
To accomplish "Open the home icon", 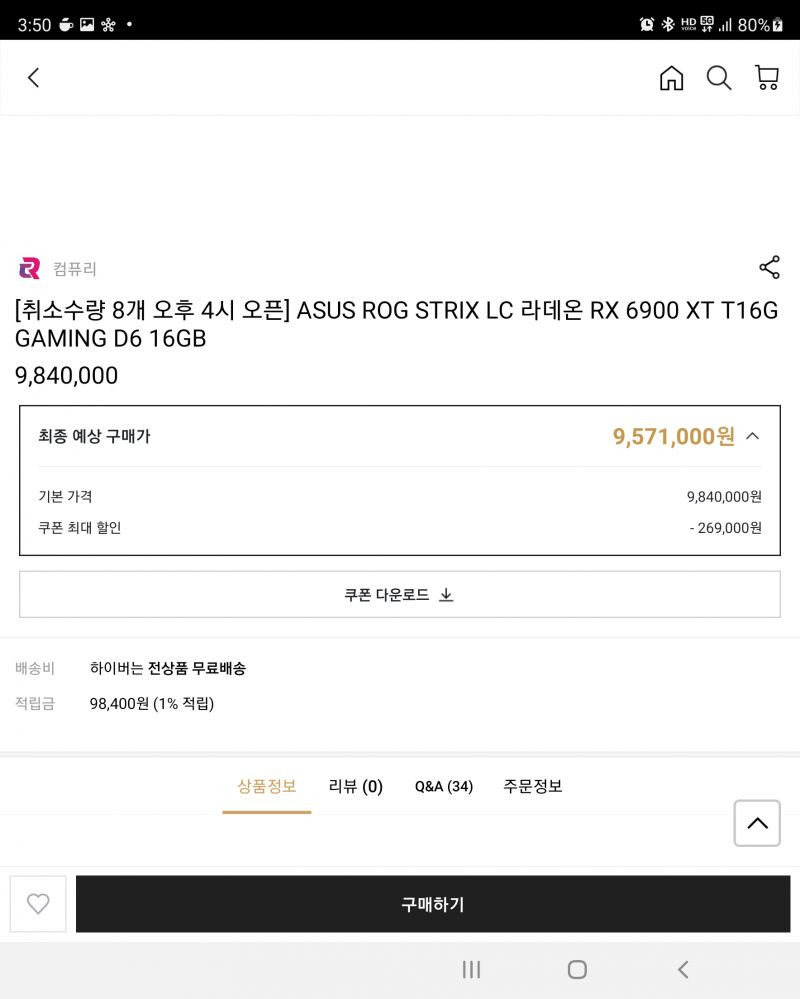I will 671,78.
